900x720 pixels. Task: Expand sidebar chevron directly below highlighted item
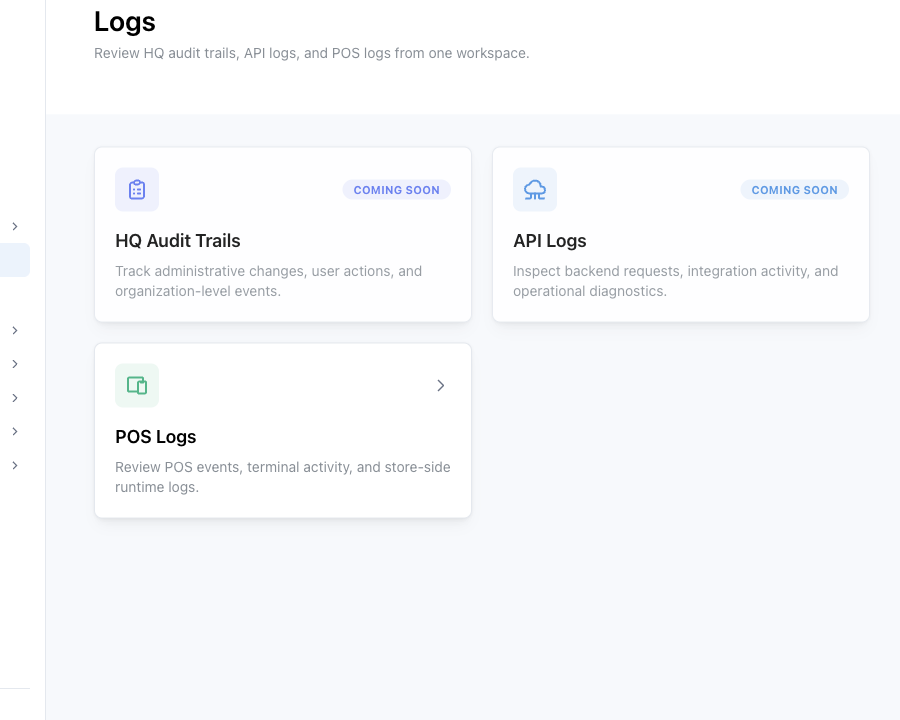[15, 330]
